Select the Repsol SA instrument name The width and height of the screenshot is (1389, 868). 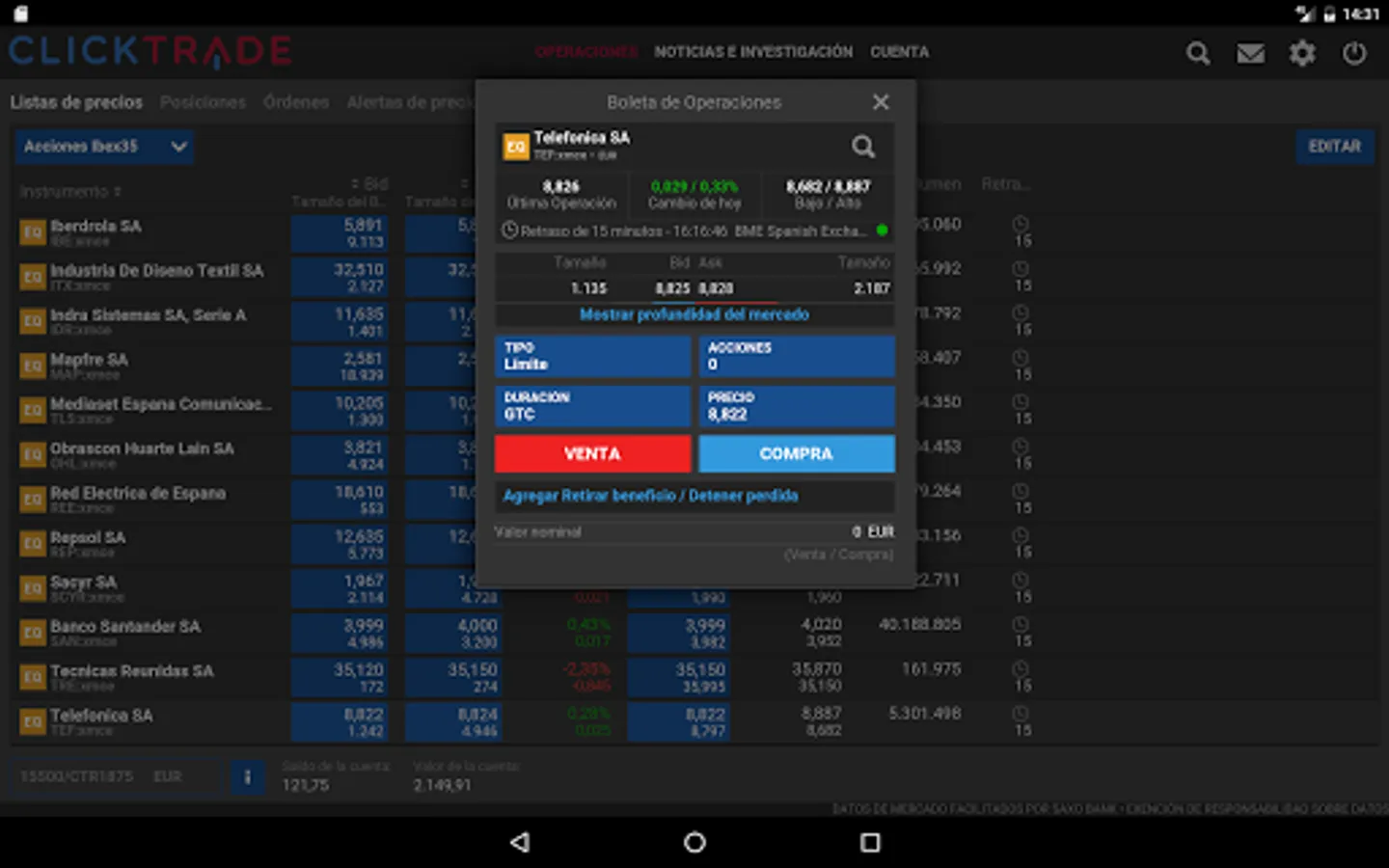pos(88,537)
